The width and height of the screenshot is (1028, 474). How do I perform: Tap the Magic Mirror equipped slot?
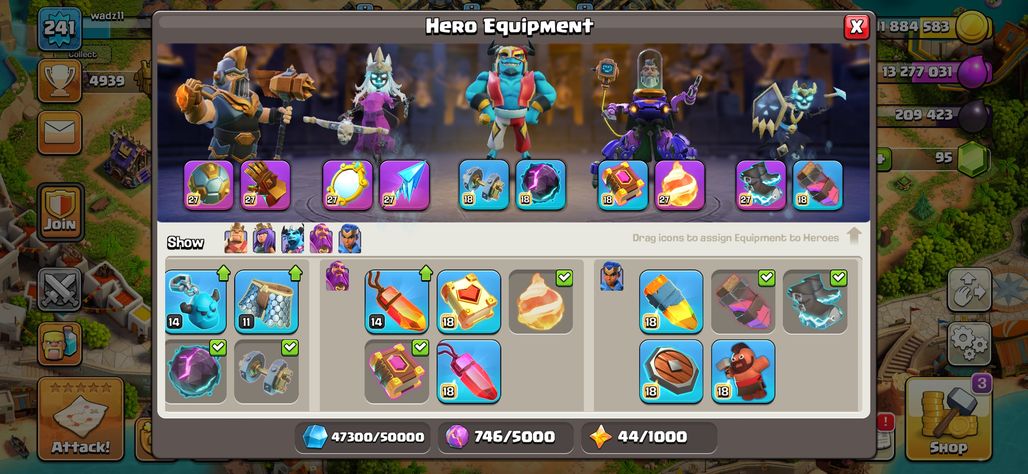347,185
